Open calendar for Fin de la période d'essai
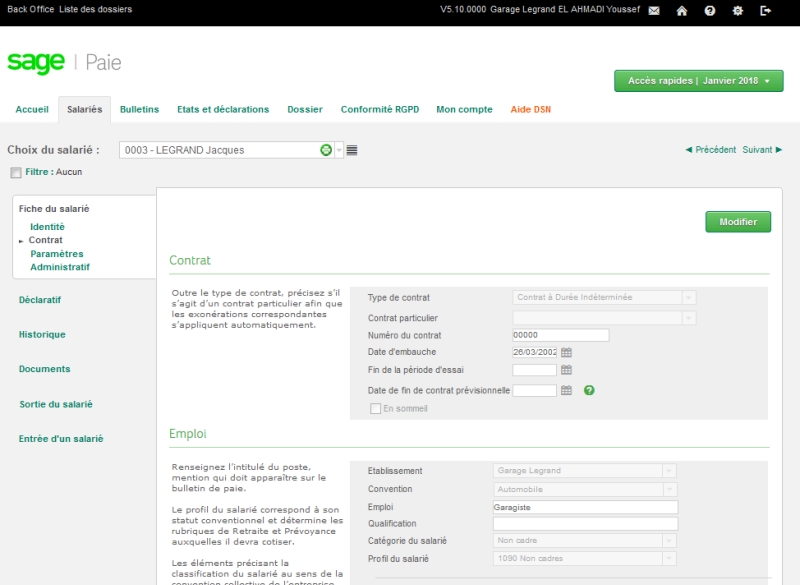Image resolution: width=800 pixels, height=585 pixels. coord(566,370)
